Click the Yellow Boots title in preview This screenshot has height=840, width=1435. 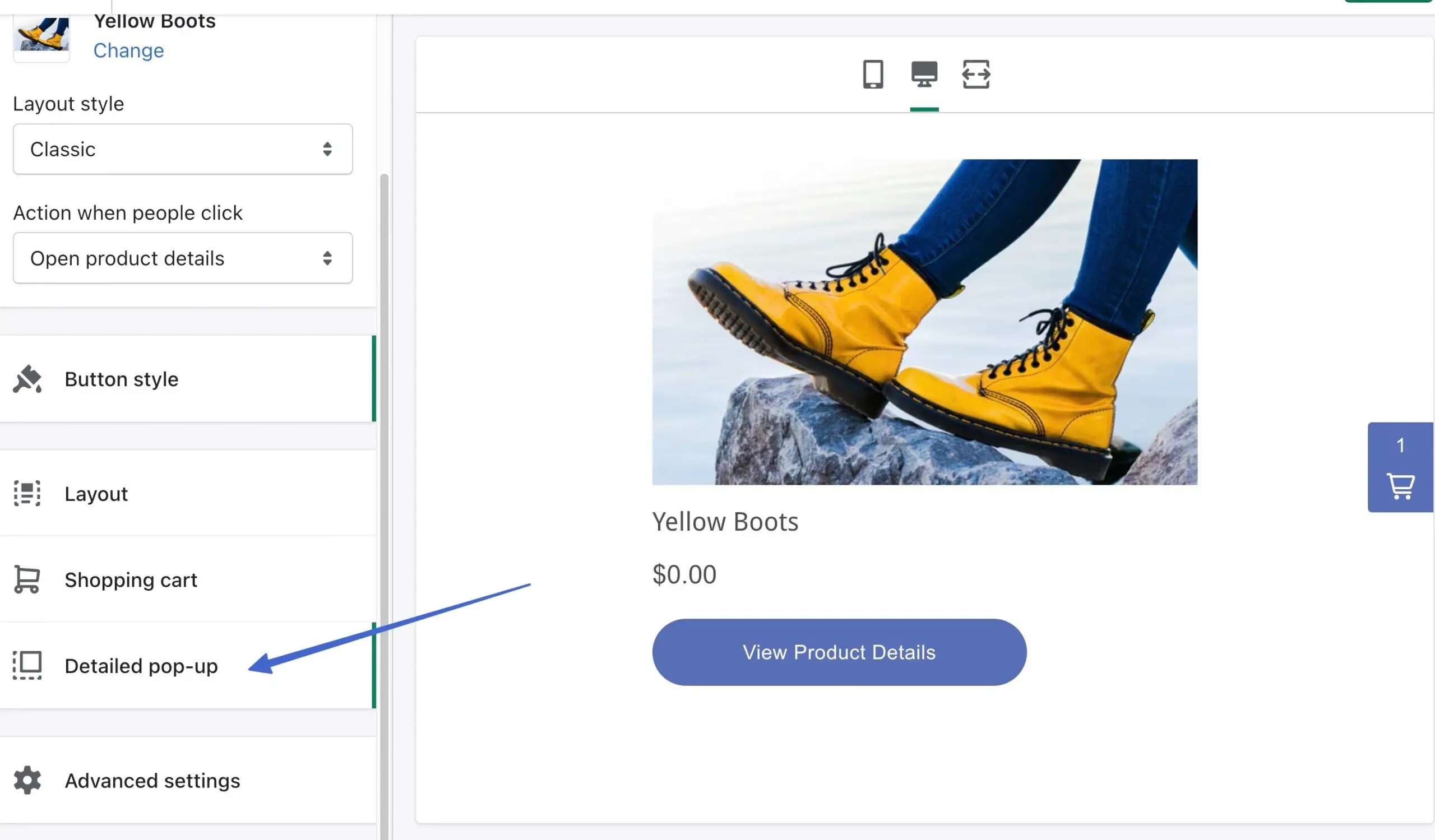pyautogui.click(x=725, y=522)
